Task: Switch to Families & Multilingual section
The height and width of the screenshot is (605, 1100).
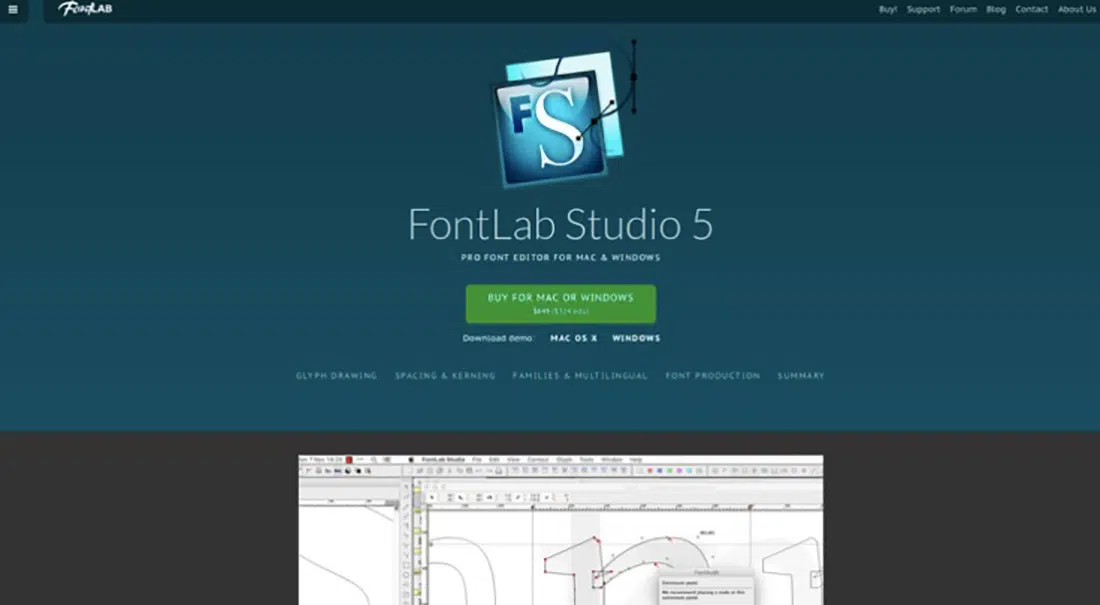Action: pyautogui.click(x=580, y=376)
